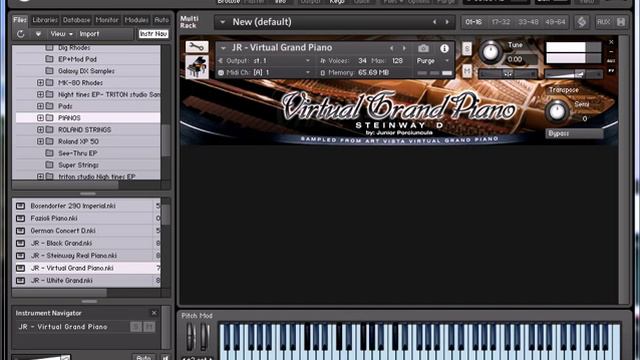Screen dimensions: 640x360
Task: Click the eject arrow icon beside View
Action: 38,34
